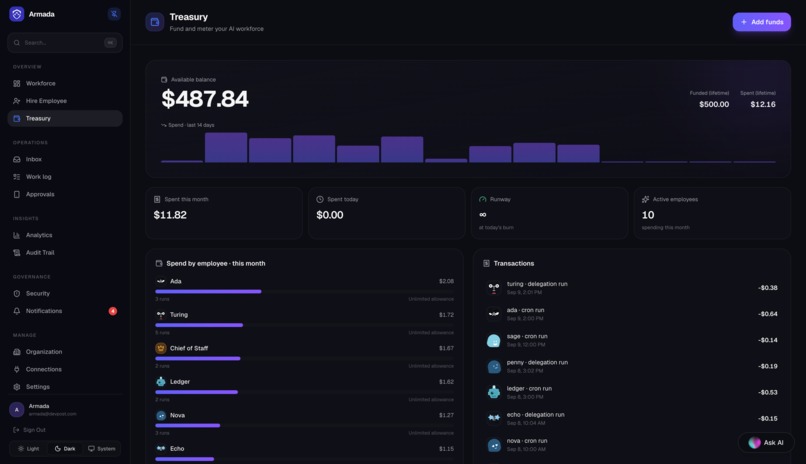The image size is (806, 464).
Task: Click Ada's avatar in spend list
Action: pos(161,281)
